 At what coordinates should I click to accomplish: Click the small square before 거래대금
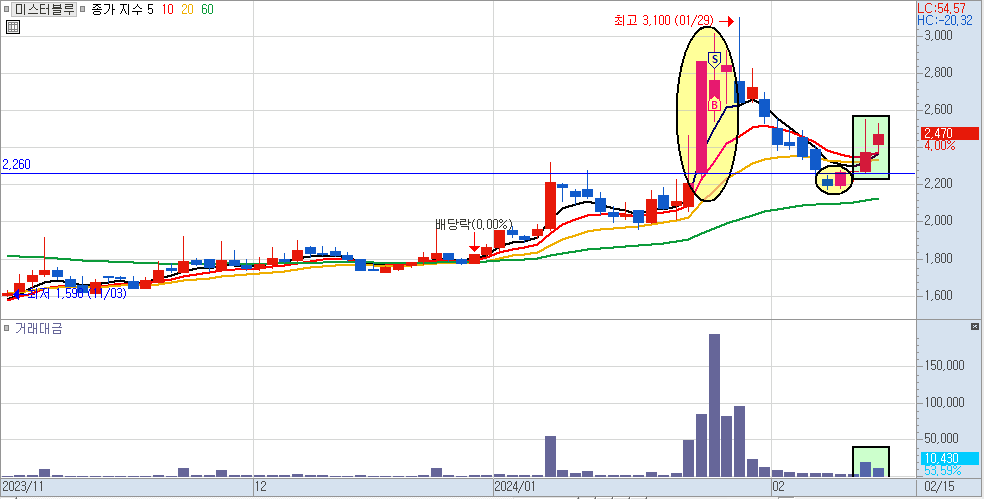[x=6, y=328]
